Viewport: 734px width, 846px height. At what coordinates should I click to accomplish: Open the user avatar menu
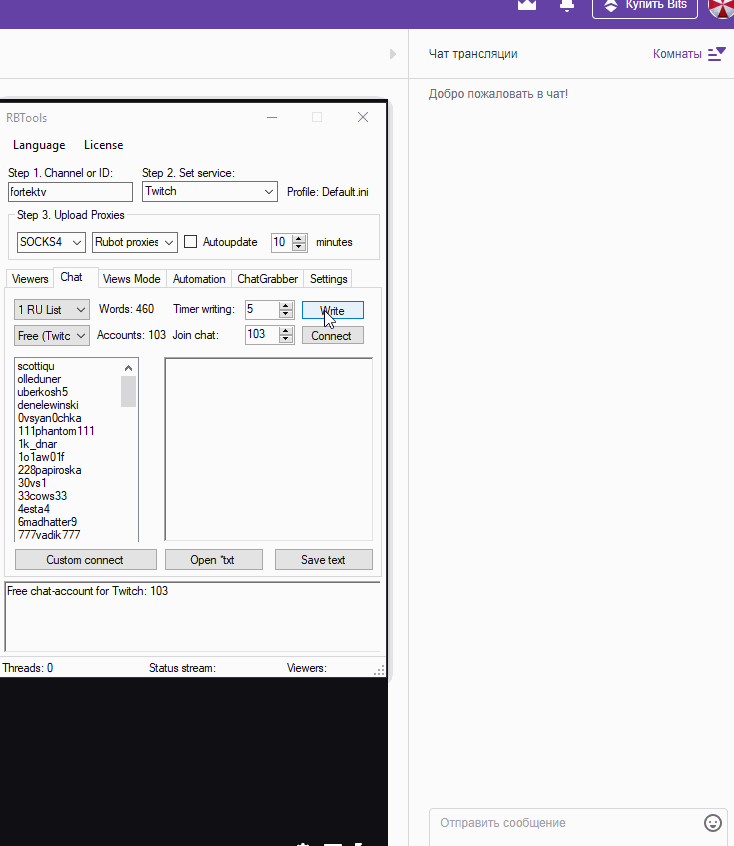point(721,7)
